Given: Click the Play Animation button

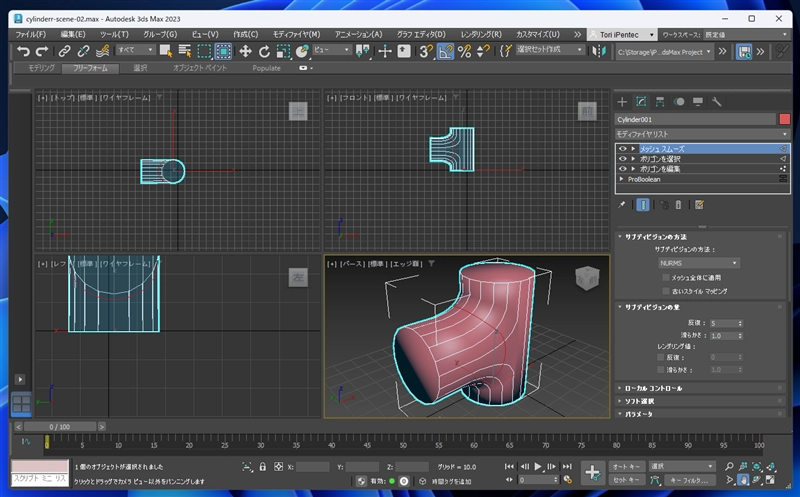Looking at the screenshot, I should pos(538,466).
